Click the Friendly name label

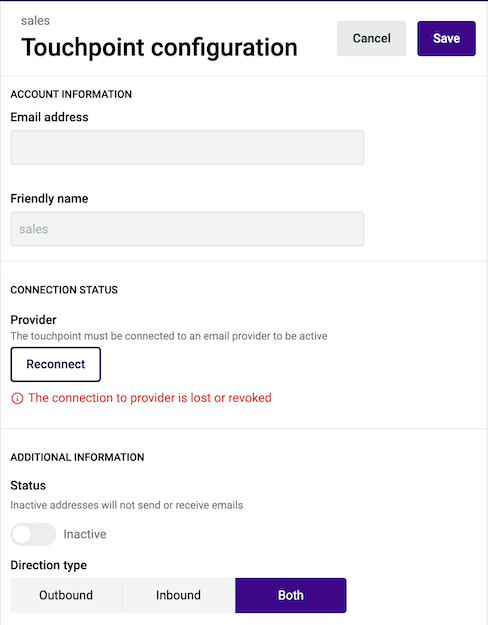49,199
